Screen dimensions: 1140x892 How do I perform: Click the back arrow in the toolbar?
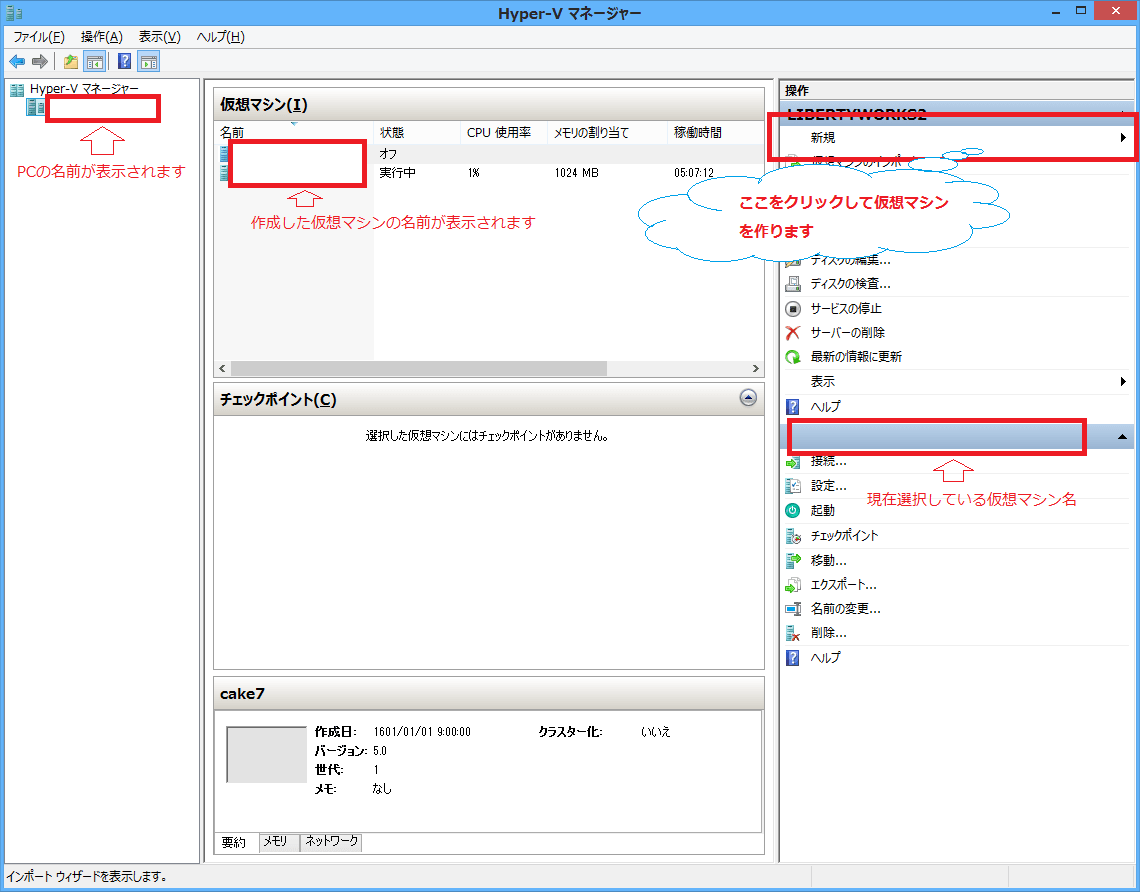pos(17,62)
